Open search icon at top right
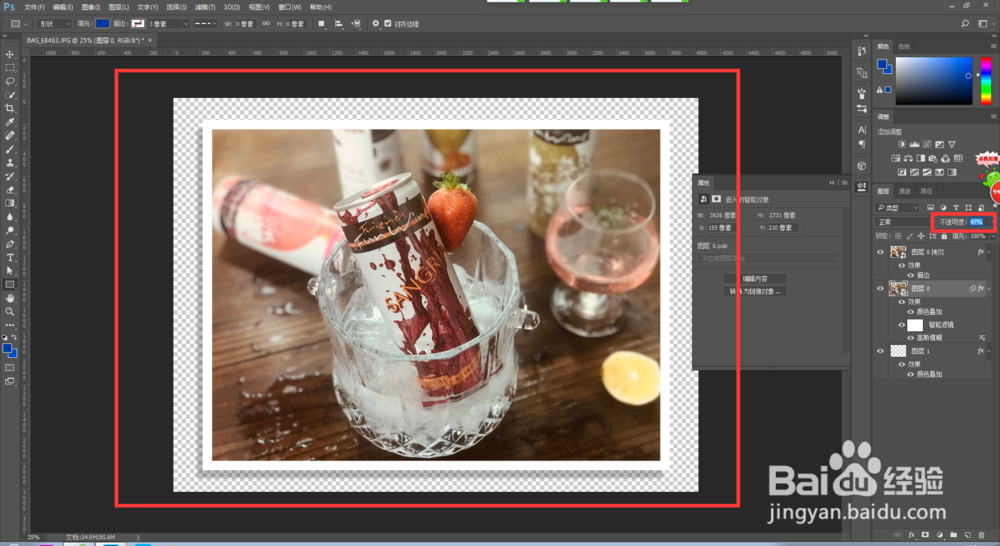This screenshot has height=546, width=1000. click(x=965, y=24)
